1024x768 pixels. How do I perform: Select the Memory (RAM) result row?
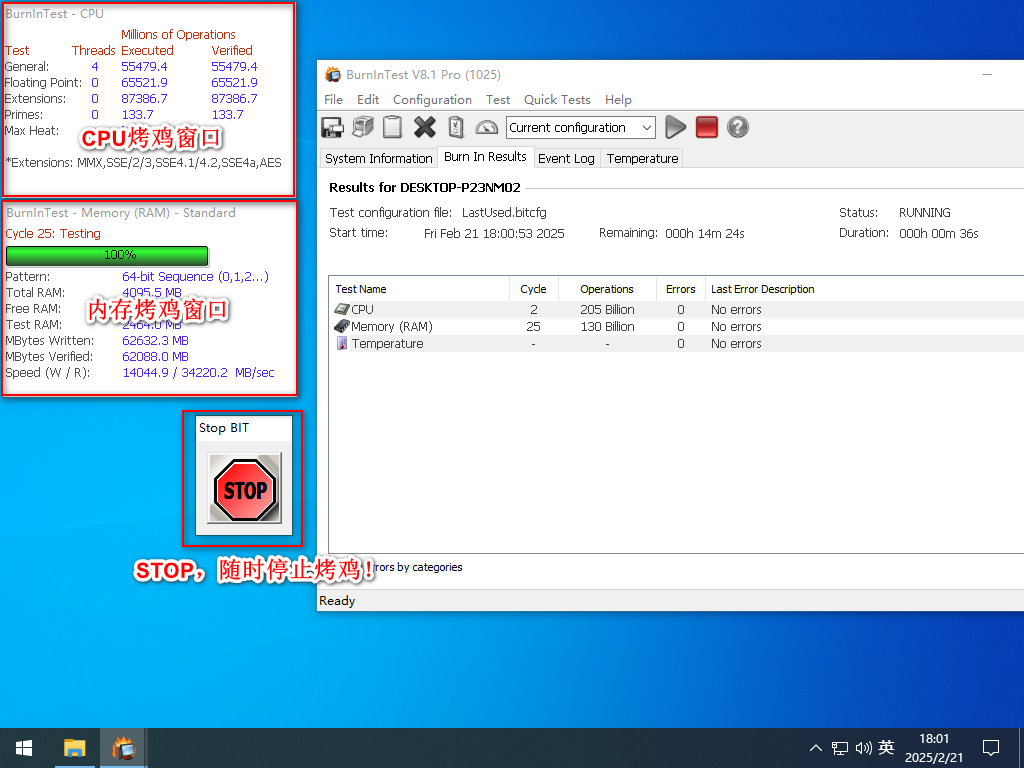coord(392,327)
